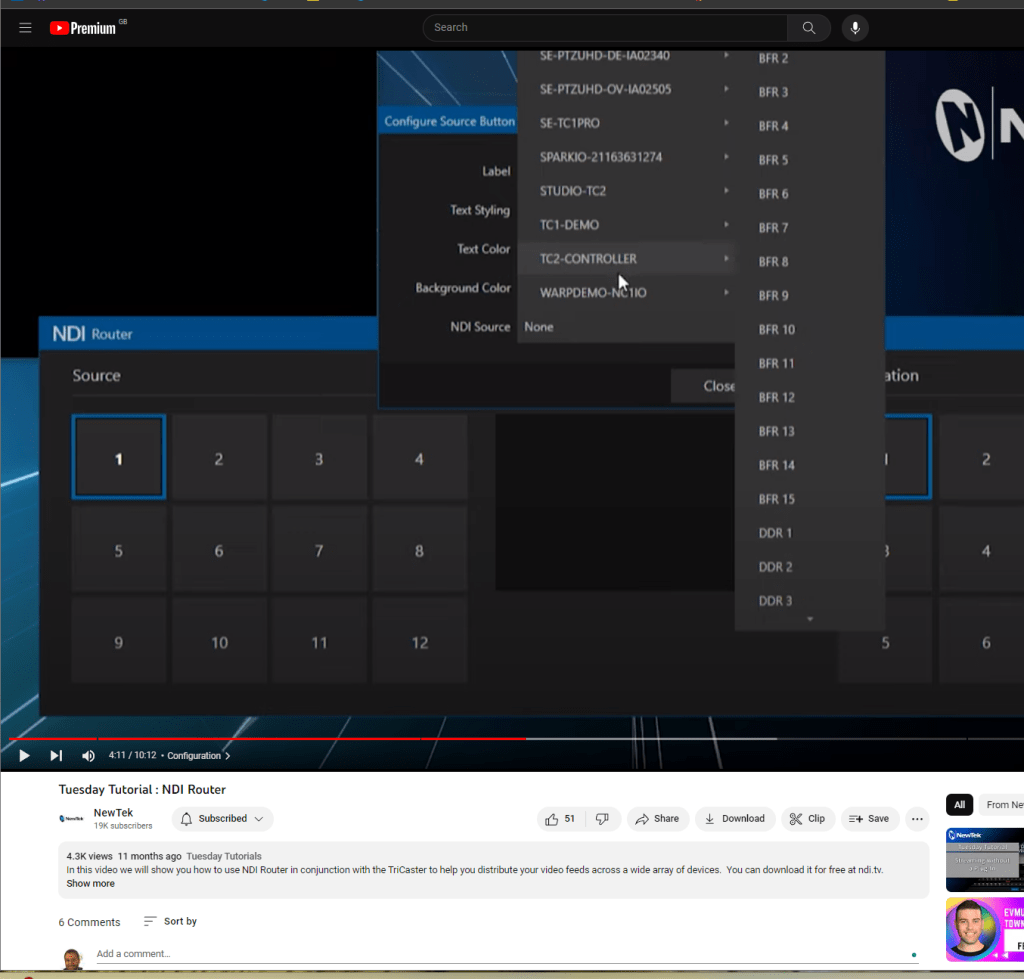Screen dimensions: 1024x979
Task: Click the '6 Comments' count text
Action: pyautogui.click(x=89, y=922)
